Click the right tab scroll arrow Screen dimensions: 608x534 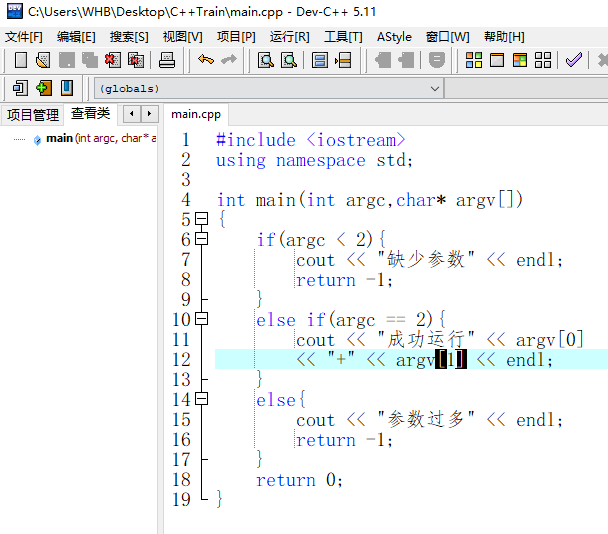(149, 114)
